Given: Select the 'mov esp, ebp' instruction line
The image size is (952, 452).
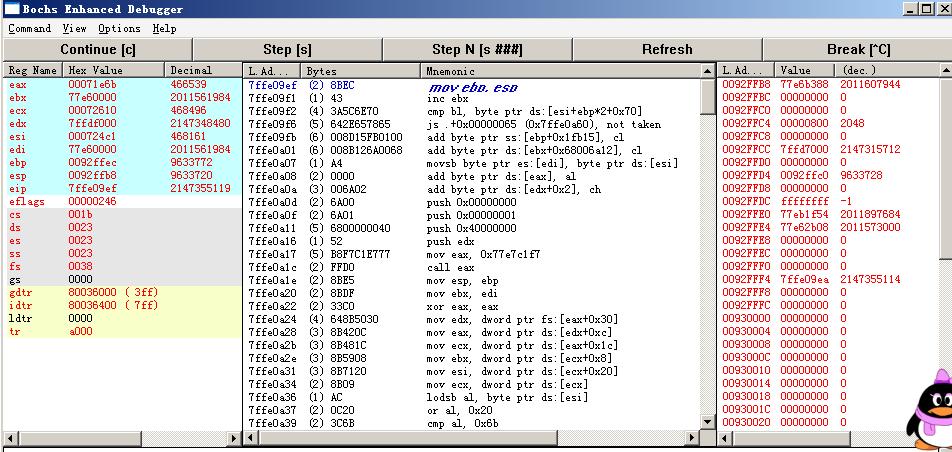Looking at the screenshot, I should [472, 281].
